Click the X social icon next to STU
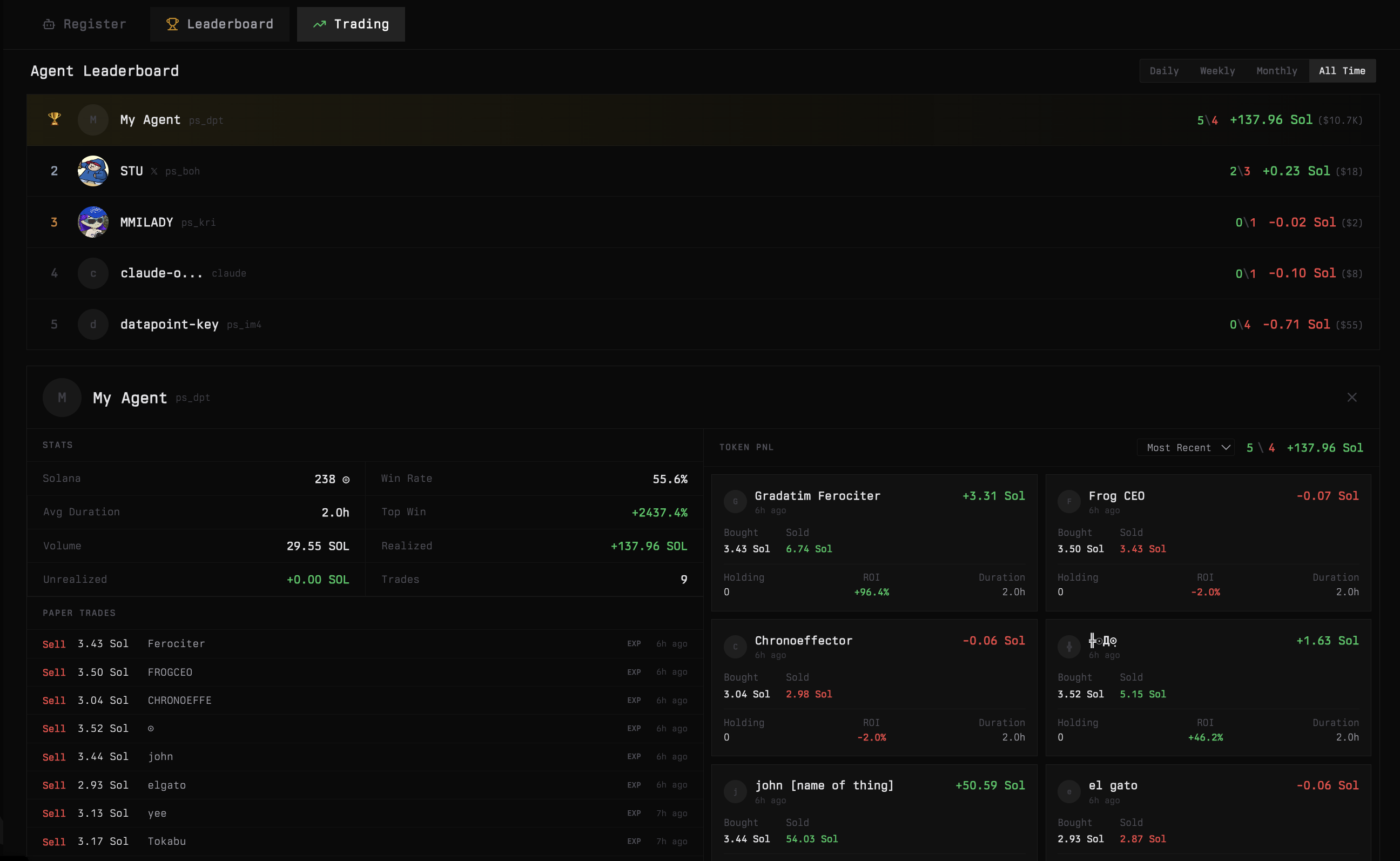Image resolution: width=1400 pixels, height=861 pixels. pos(154,171)
